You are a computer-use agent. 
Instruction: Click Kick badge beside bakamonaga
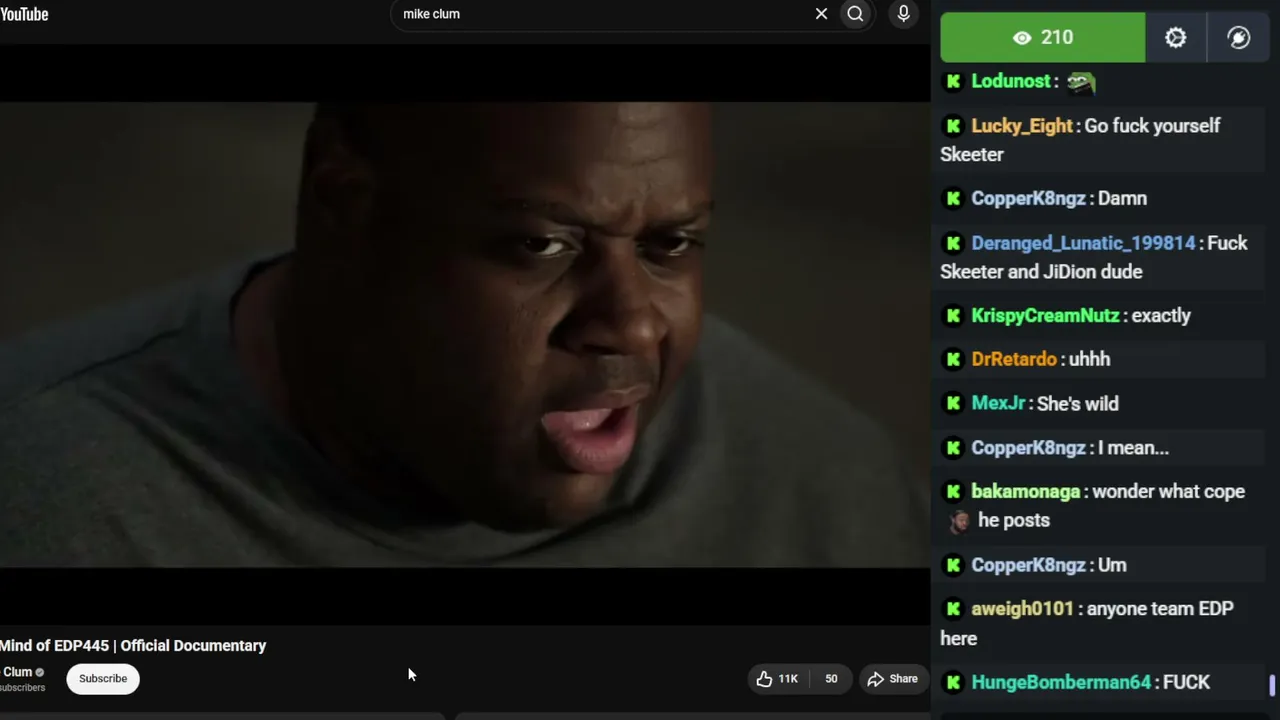tap(953, 492)
